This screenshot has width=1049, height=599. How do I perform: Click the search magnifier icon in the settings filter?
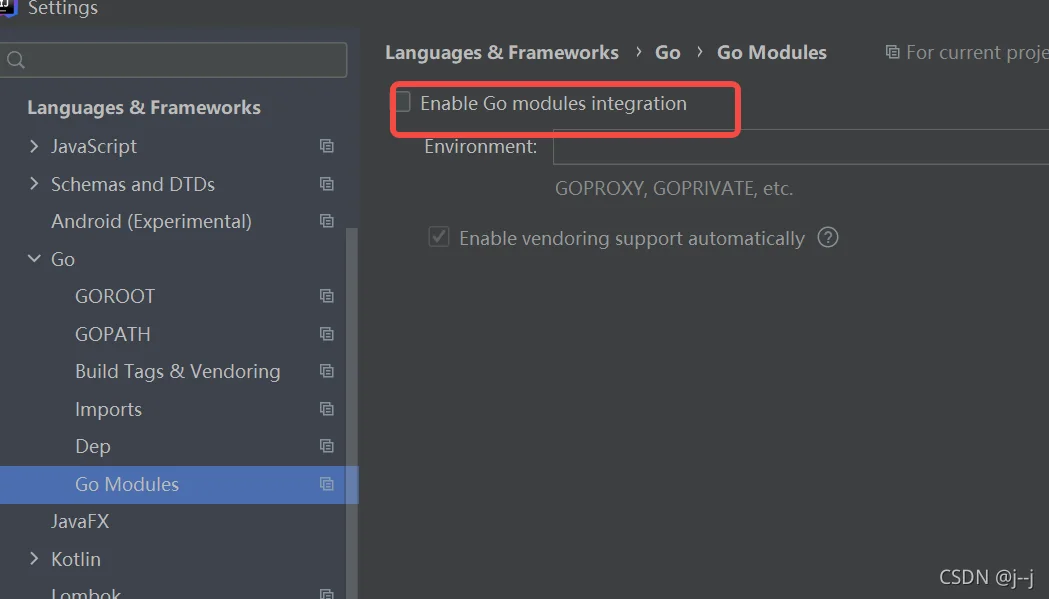pos(16,60)
